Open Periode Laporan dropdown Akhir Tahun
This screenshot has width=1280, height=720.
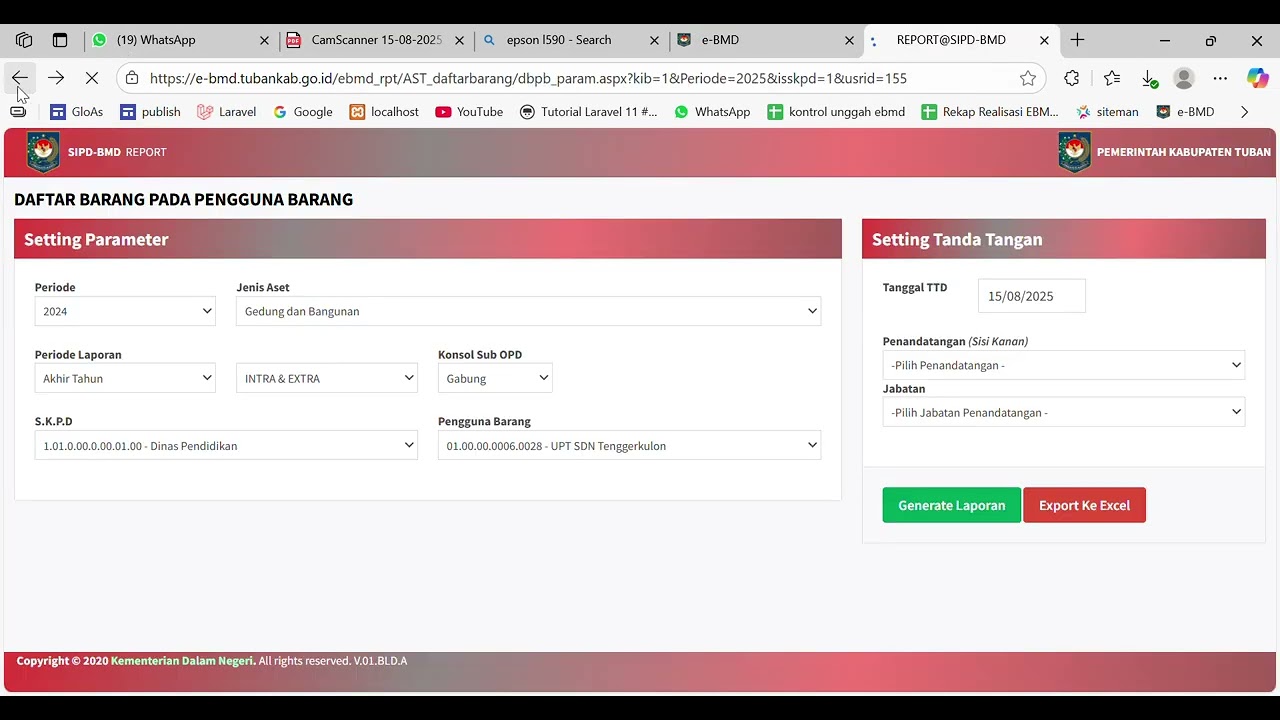coord(125,378)
